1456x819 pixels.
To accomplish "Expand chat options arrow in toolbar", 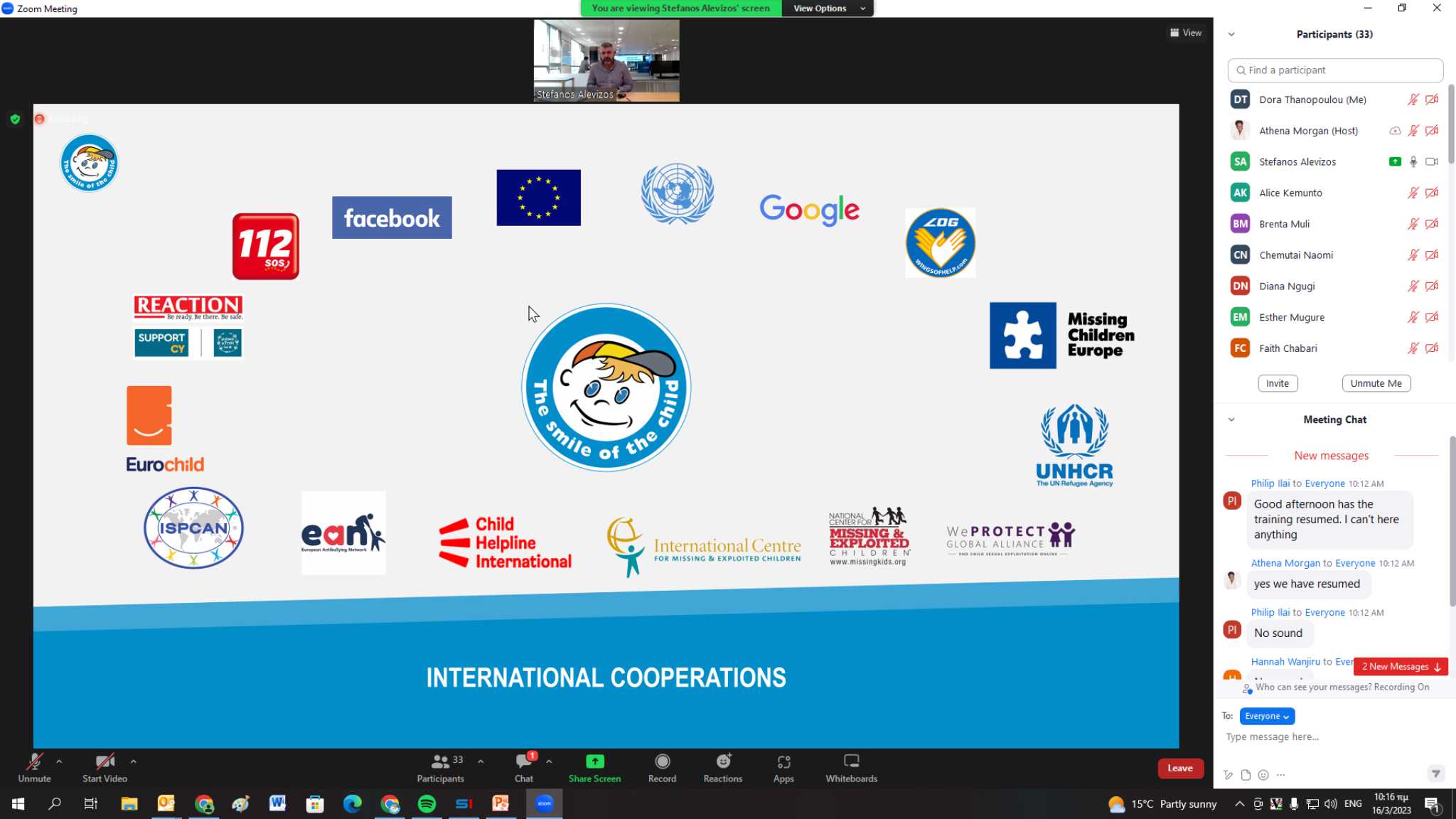I will click(549, 761).
